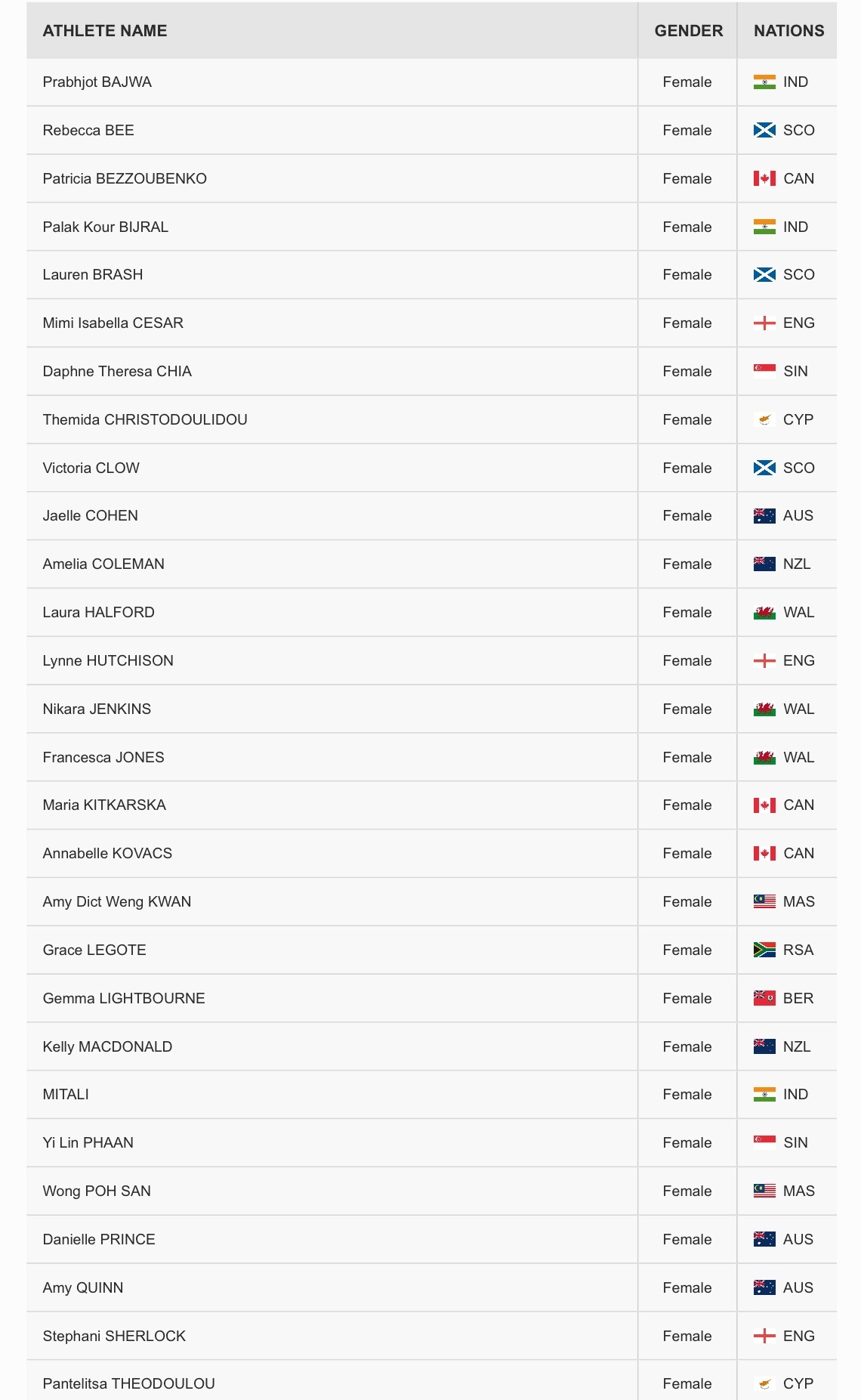Click the NATIONS column header
The height and width of the screenshot is (1400, 861).
pos(788,31)
